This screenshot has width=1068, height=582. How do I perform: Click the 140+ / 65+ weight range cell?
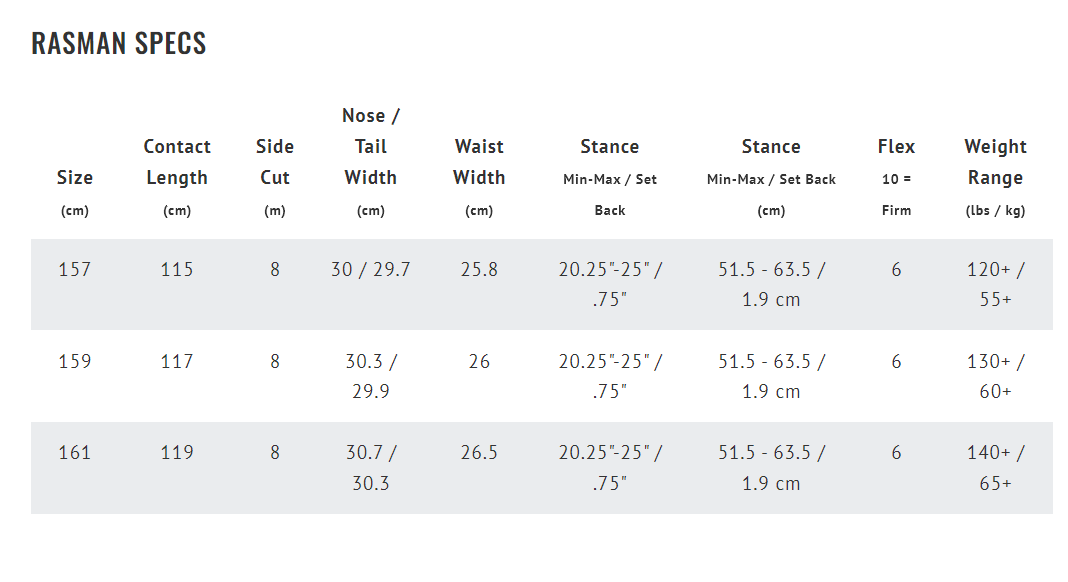tap(995, 468)
